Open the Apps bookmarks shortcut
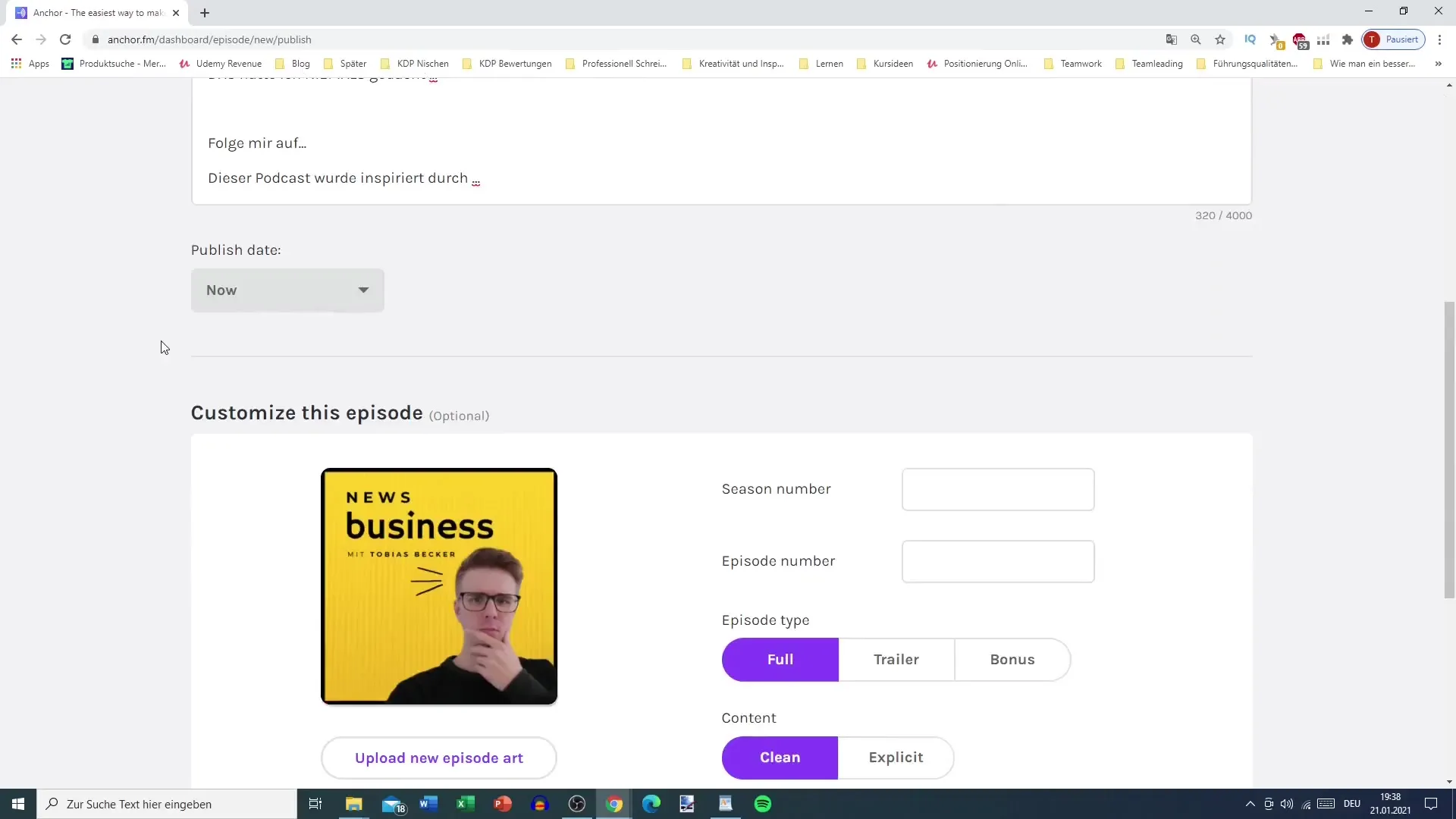Image resolution: width=1456 pixels, height=819 pixels. point(30,64)
